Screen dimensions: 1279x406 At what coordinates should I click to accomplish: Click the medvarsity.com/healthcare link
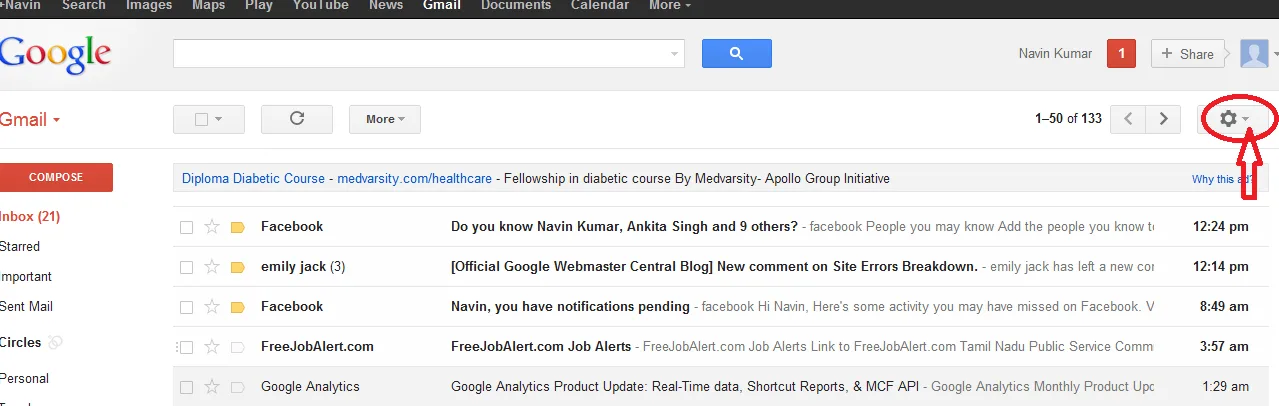414,179
